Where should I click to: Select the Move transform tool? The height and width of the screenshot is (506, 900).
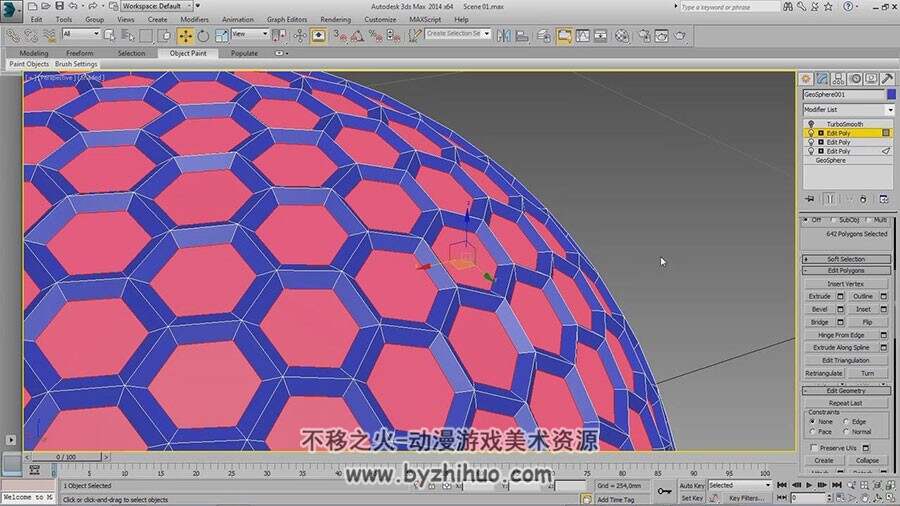[185, 36]
